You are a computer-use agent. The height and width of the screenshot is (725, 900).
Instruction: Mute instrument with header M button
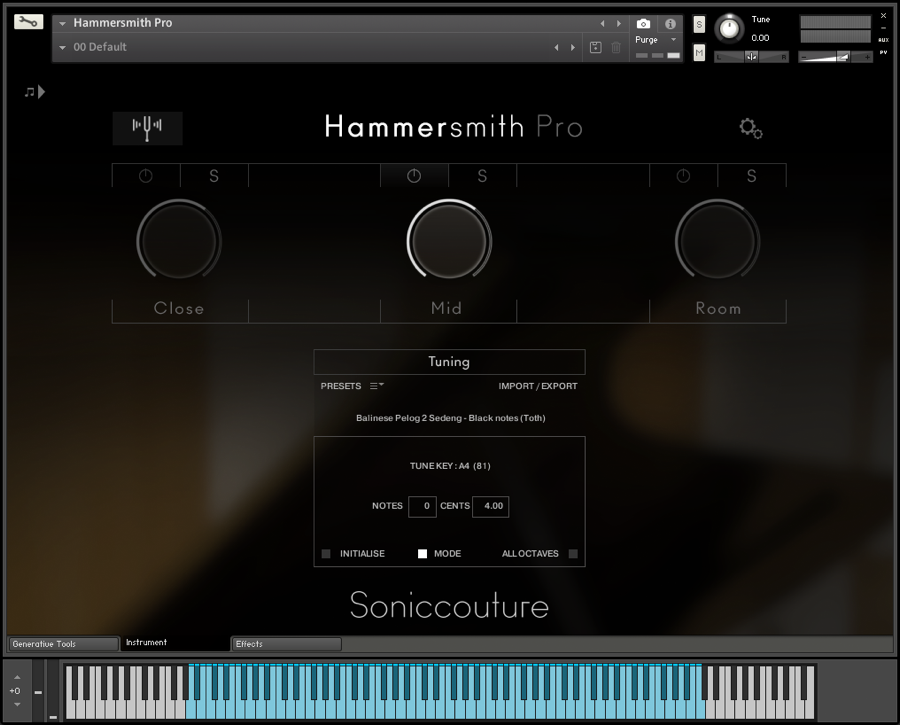pyautogui.click(x=699, y=53)
